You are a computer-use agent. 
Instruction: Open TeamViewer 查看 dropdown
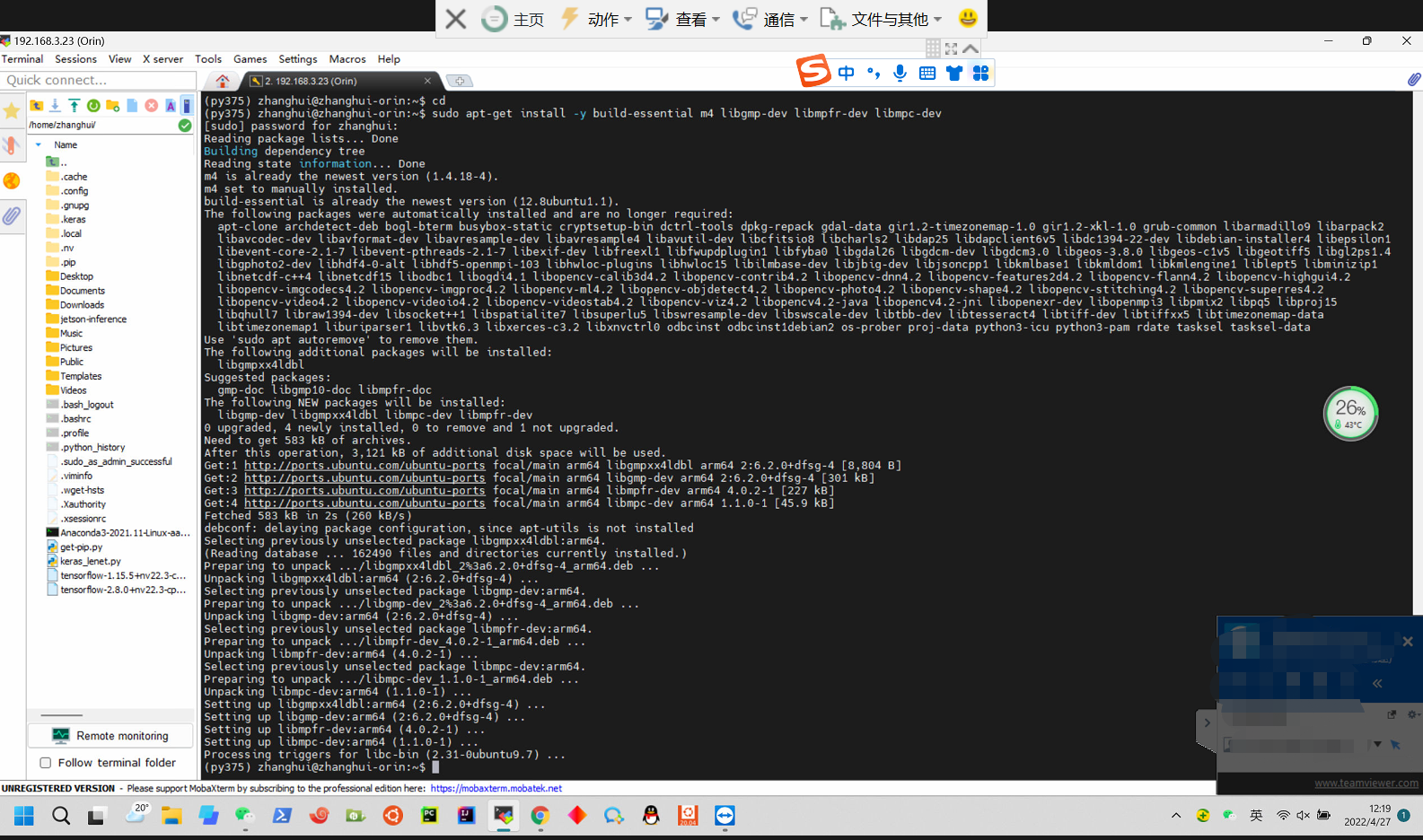(x=683, y=19)
